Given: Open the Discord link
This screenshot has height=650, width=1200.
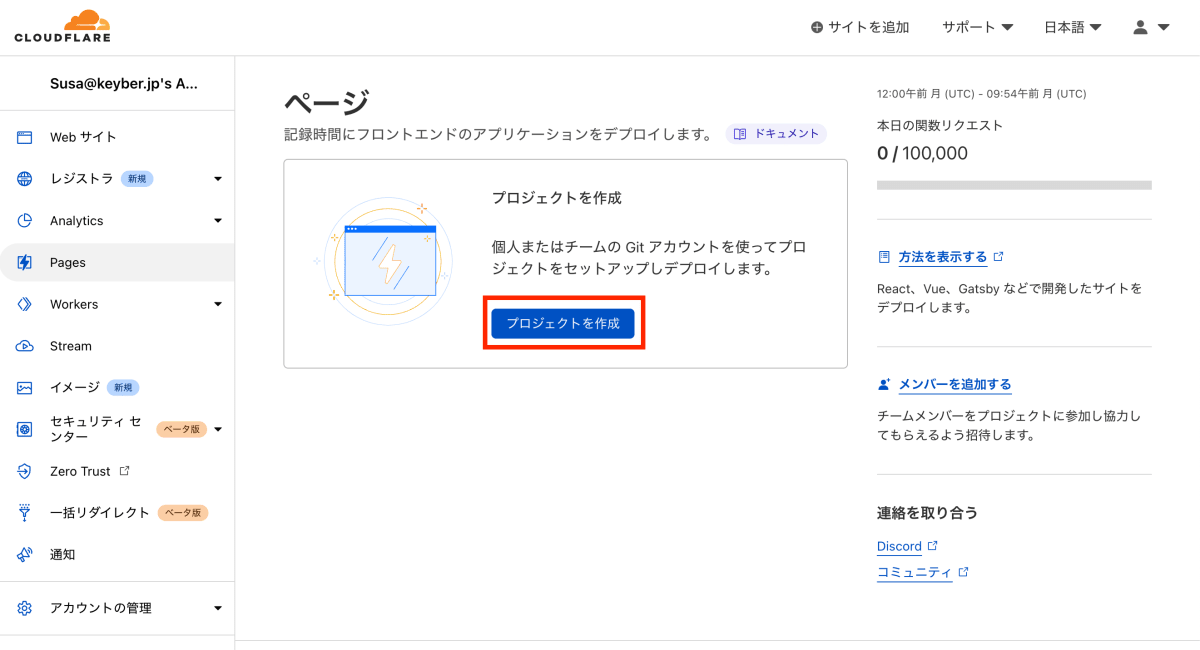Looking at the screenshot, I should [x=900, y=546].
